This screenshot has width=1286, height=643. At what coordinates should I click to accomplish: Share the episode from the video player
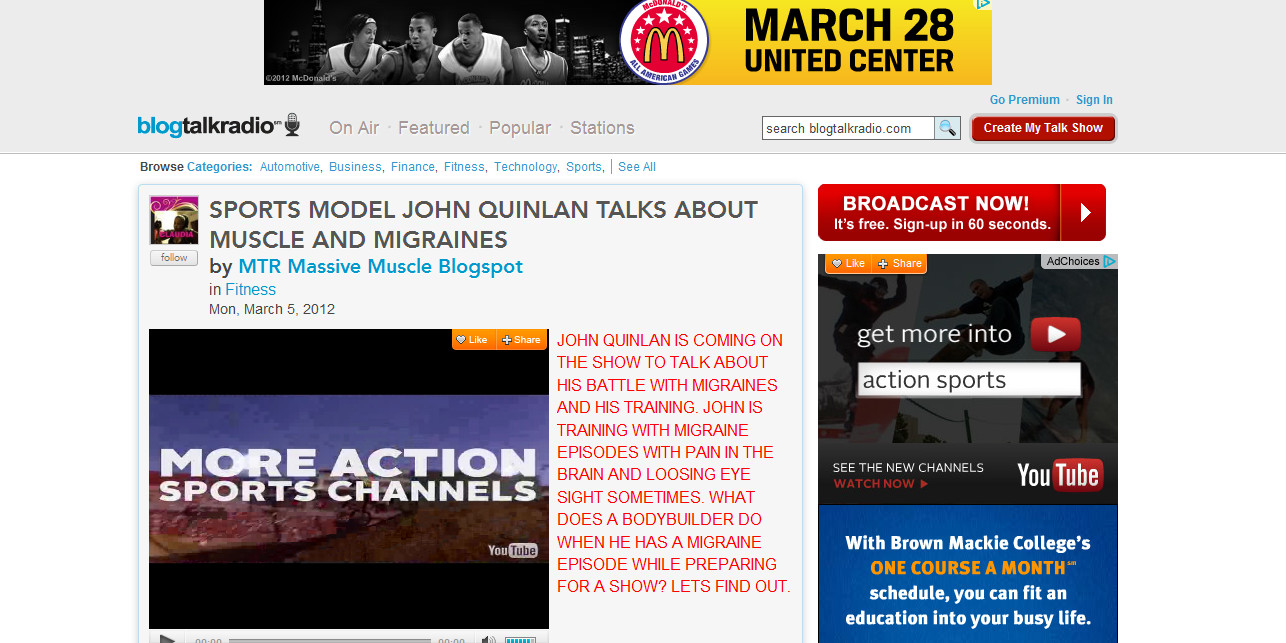pos(521,340)
